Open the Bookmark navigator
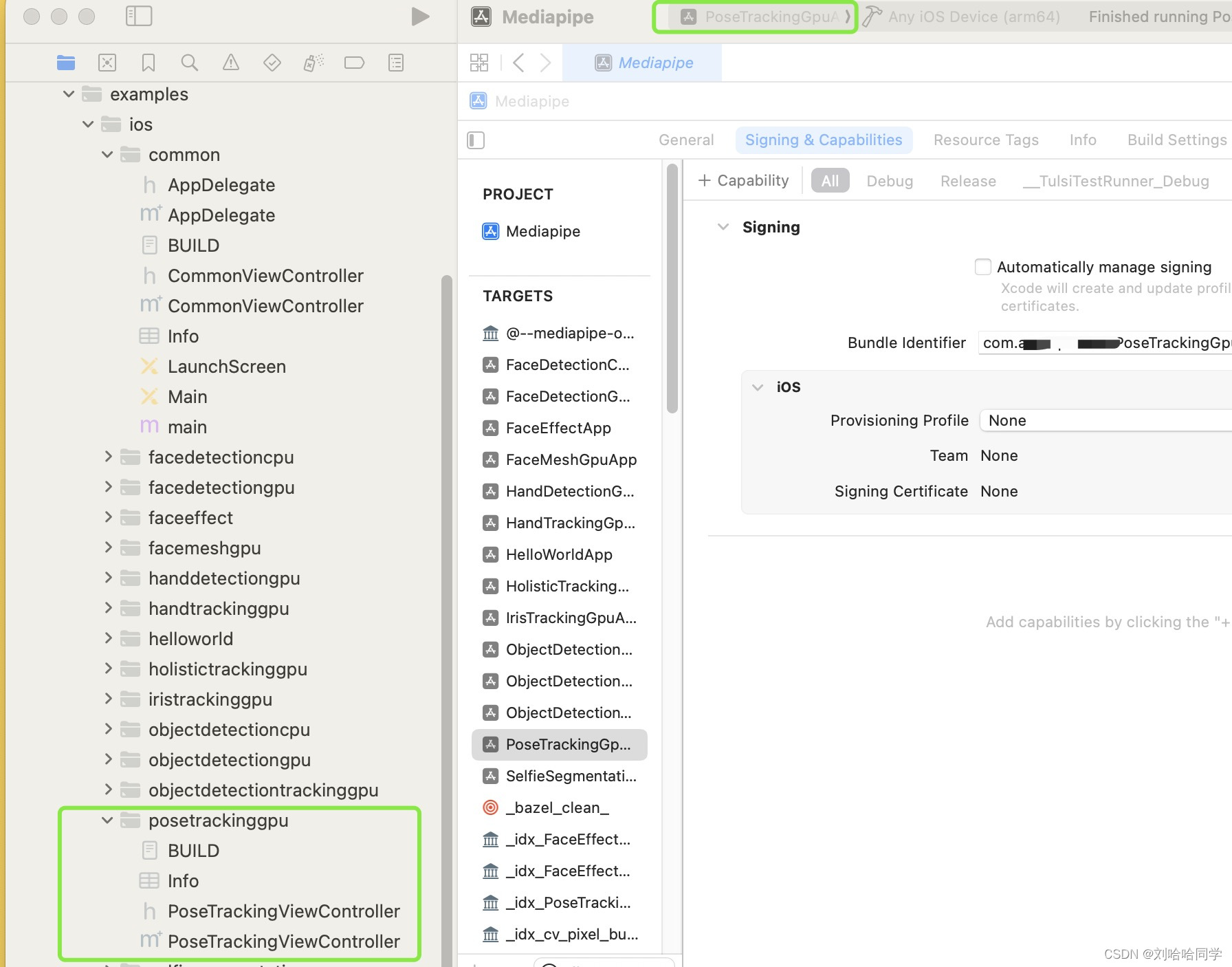Screen dimensions: 1232x967 coord(148,63)
